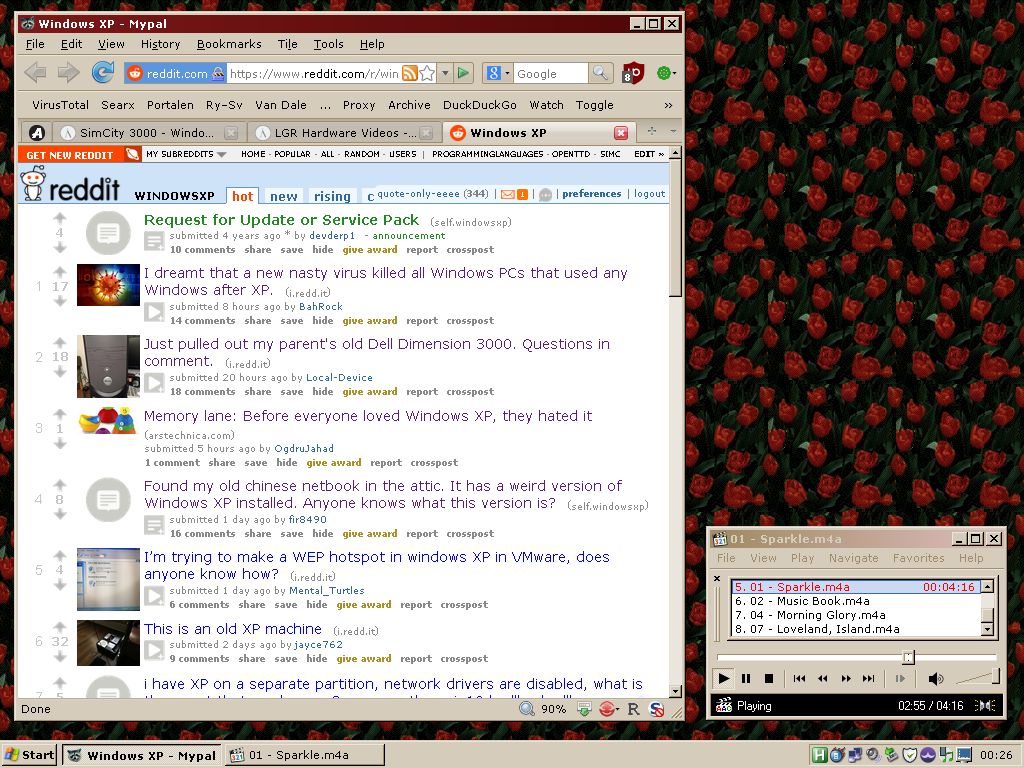The height and width of the screenshot is (768, 1024).
Task: Expand the bookmarks toolbar overflow chevron
Action: pyautogui.click(x=668, y=105)
